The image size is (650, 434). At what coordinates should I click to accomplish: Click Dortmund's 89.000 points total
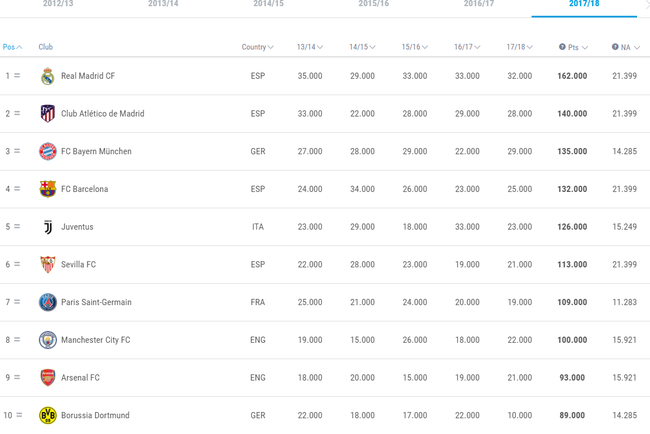(x=572, y=415)
